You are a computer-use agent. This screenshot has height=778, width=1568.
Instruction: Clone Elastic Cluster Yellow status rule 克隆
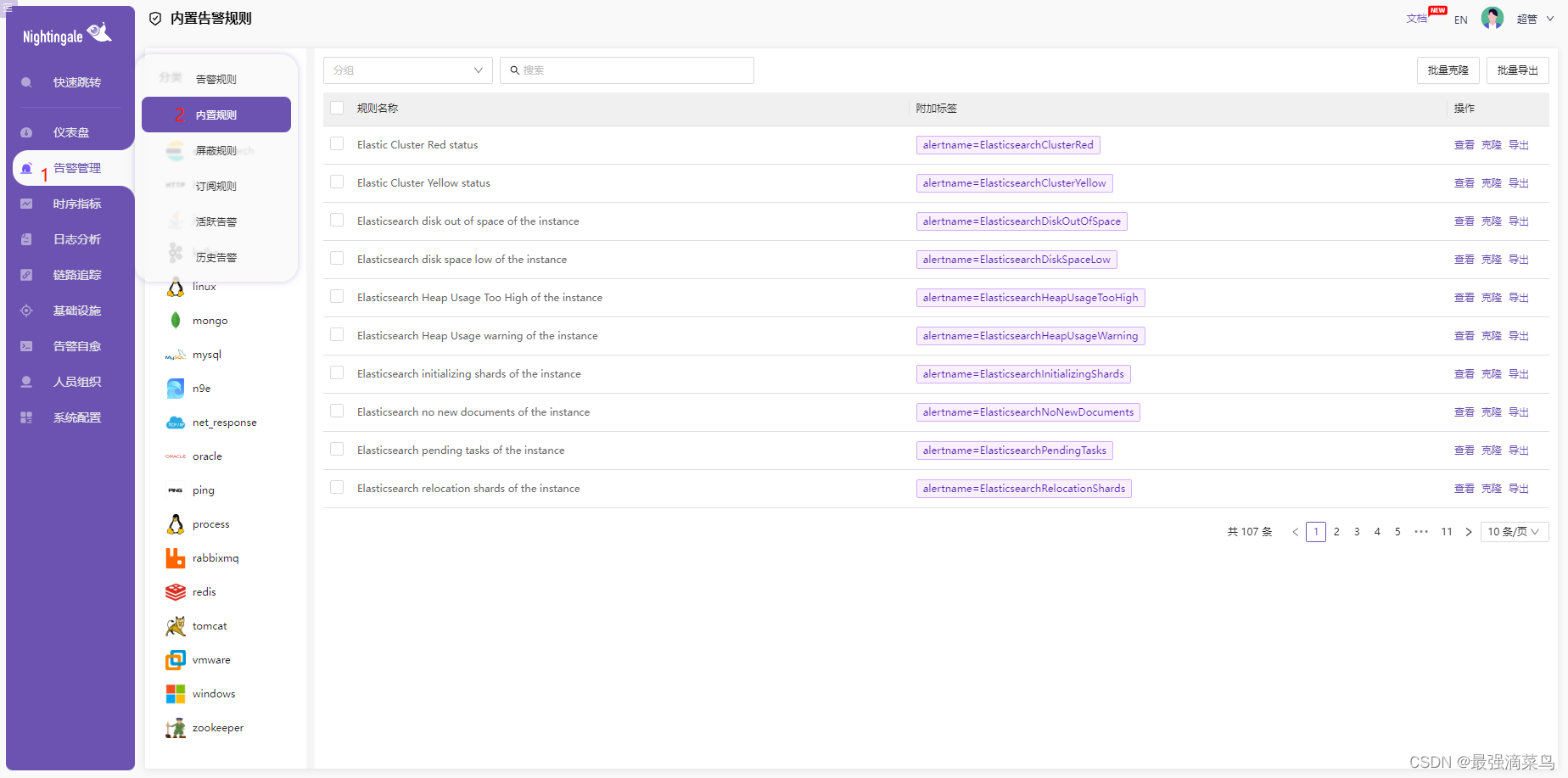pos(1492,183)
